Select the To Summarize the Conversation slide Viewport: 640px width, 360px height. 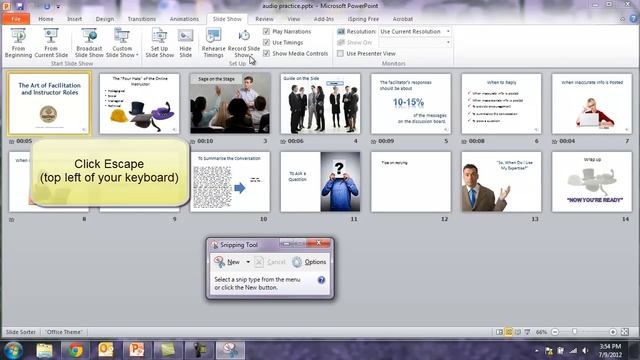(x=230, y=182)
